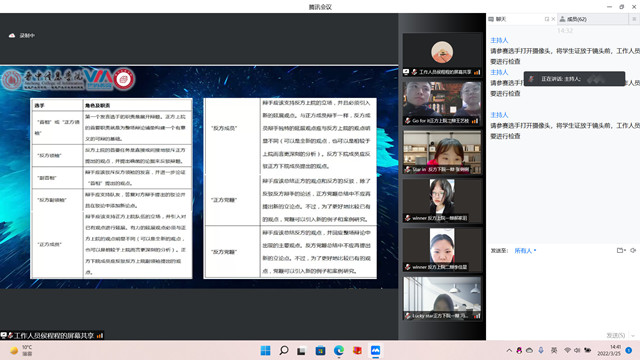Open Wi-Fi network settings in tray

pos(567,351)
